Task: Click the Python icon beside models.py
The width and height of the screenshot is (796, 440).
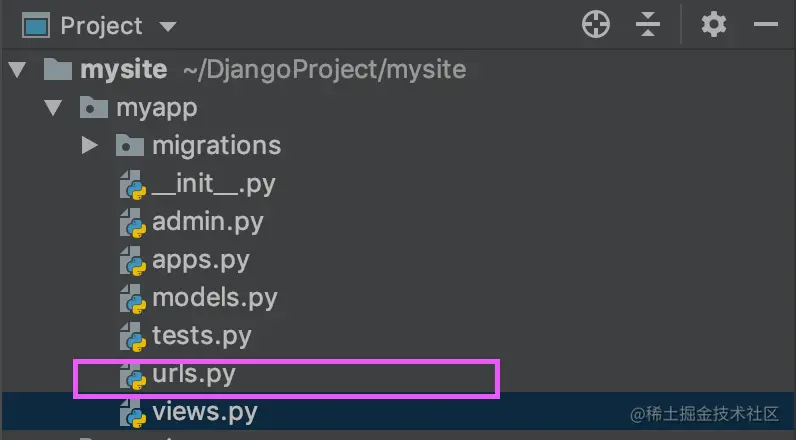Action: pyautogui.click(x=133, y=299)
